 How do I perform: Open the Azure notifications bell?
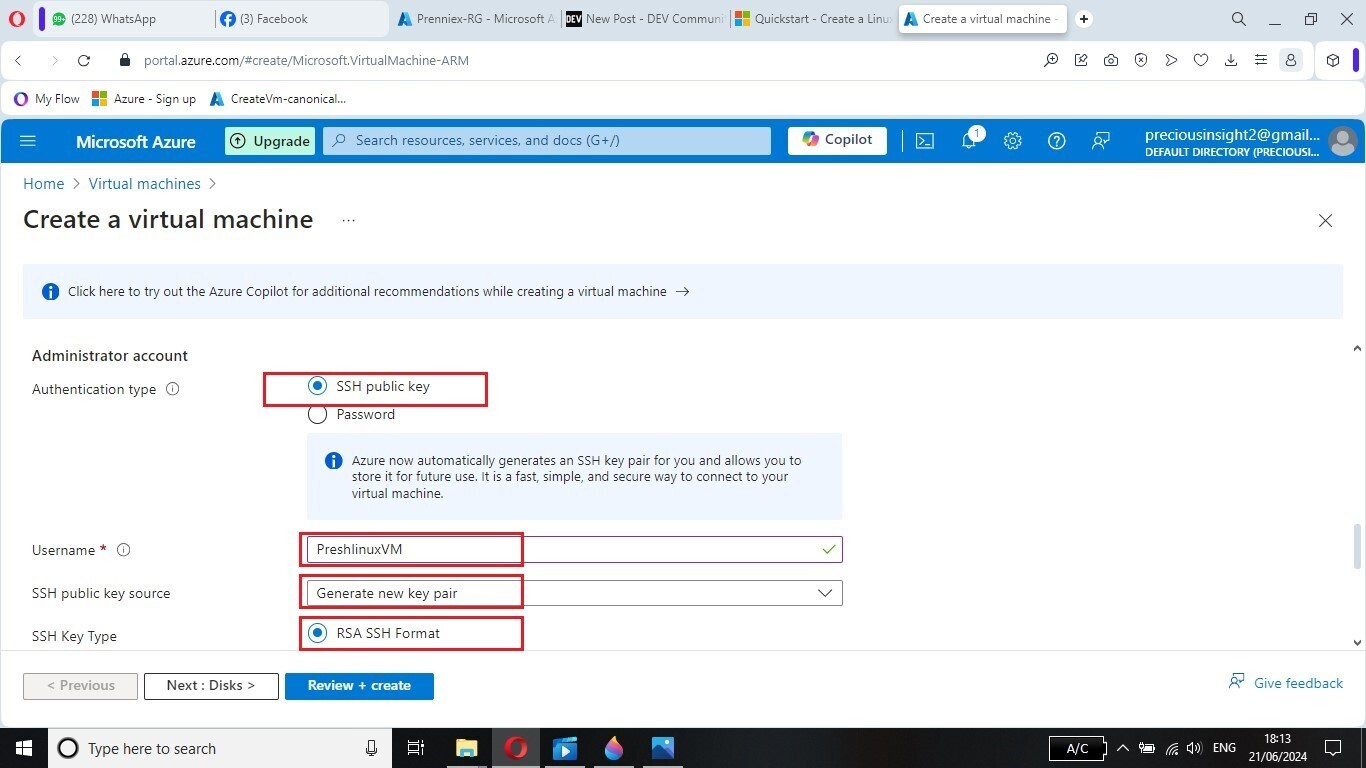click(969, 140)
